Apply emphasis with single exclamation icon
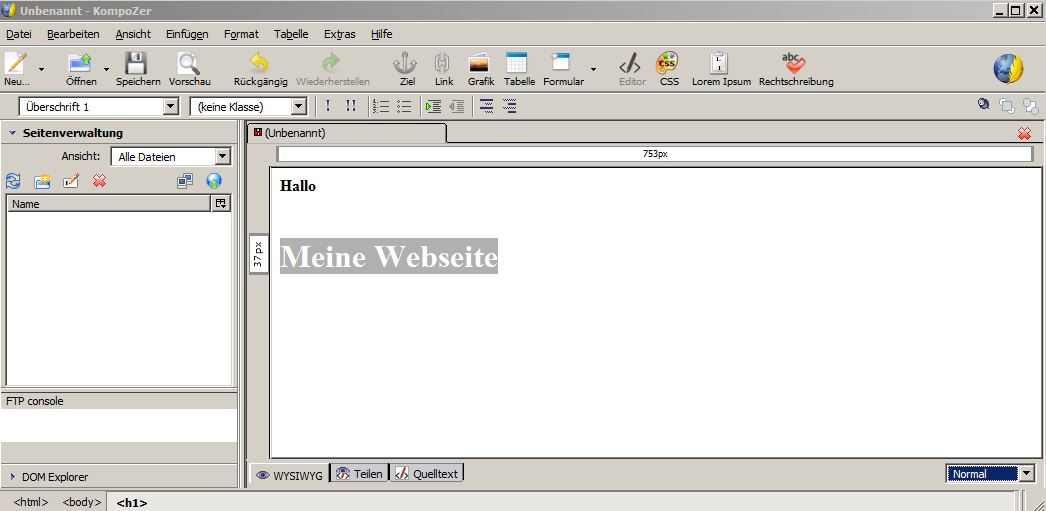 coord(328,106)
